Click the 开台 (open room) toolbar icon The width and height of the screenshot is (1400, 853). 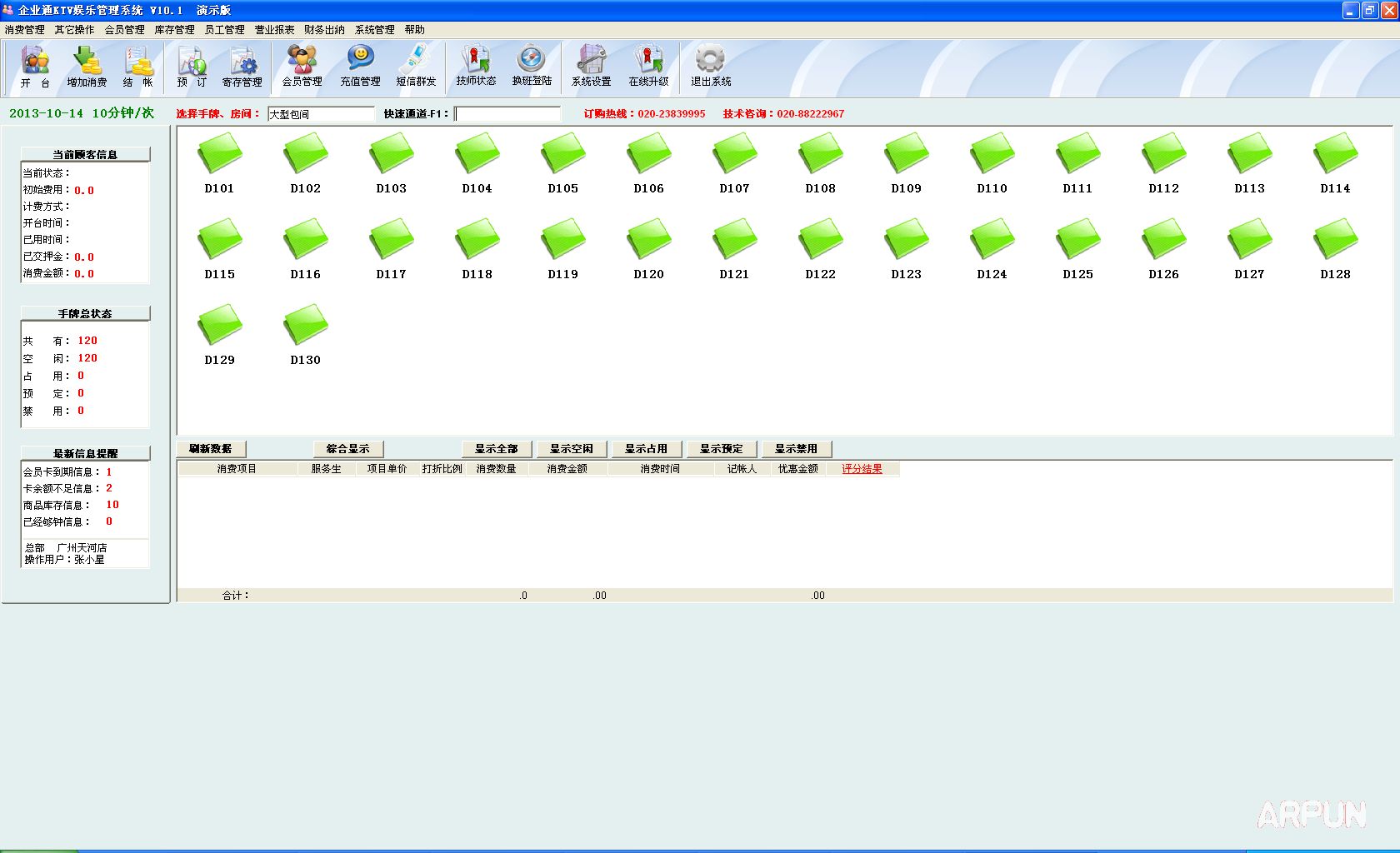point(35,67)
